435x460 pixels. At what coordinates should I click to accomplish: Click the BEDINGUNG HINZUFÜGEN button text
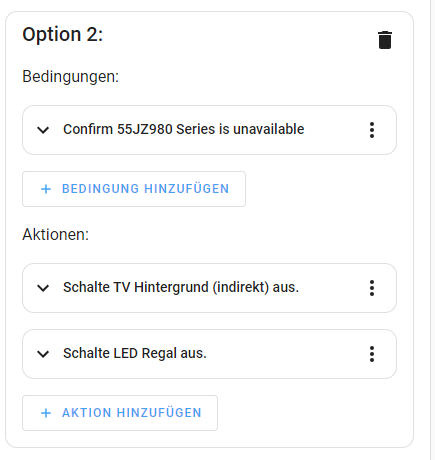pos(146,189)
